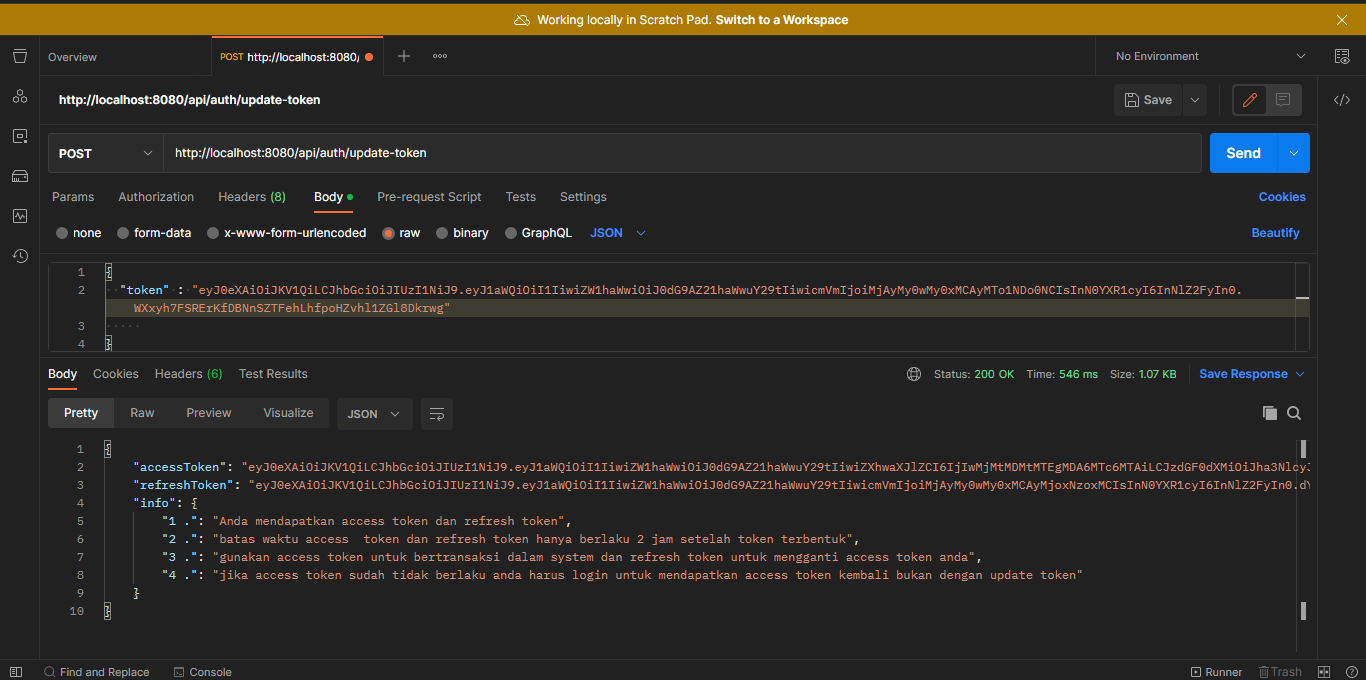The height and width of the screenshot is (680, 1366).
Task: Toggle line wrap in the response
Action: (436, 413)
